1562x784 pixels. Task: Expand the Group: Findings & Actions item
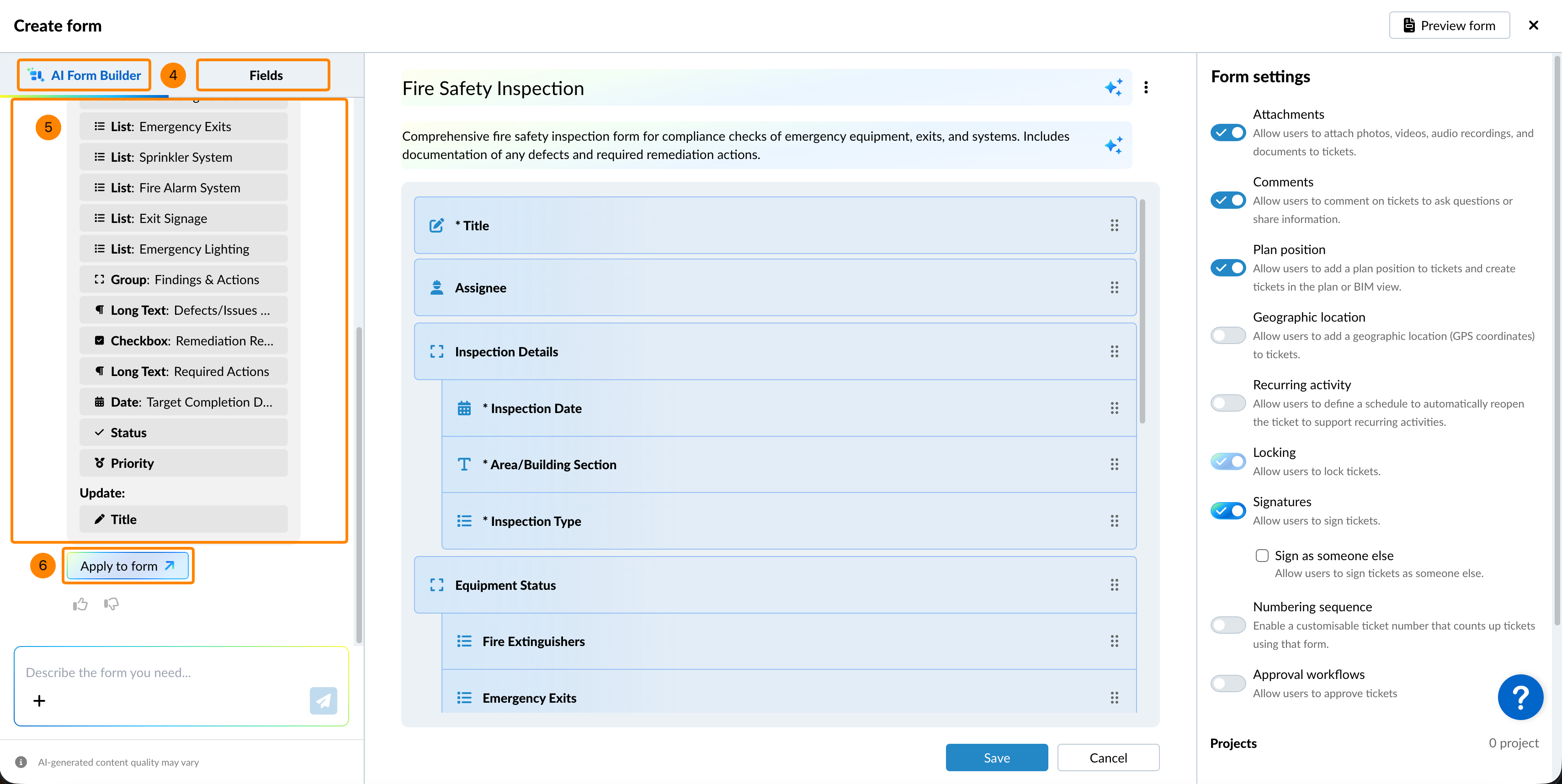(183, 280)
